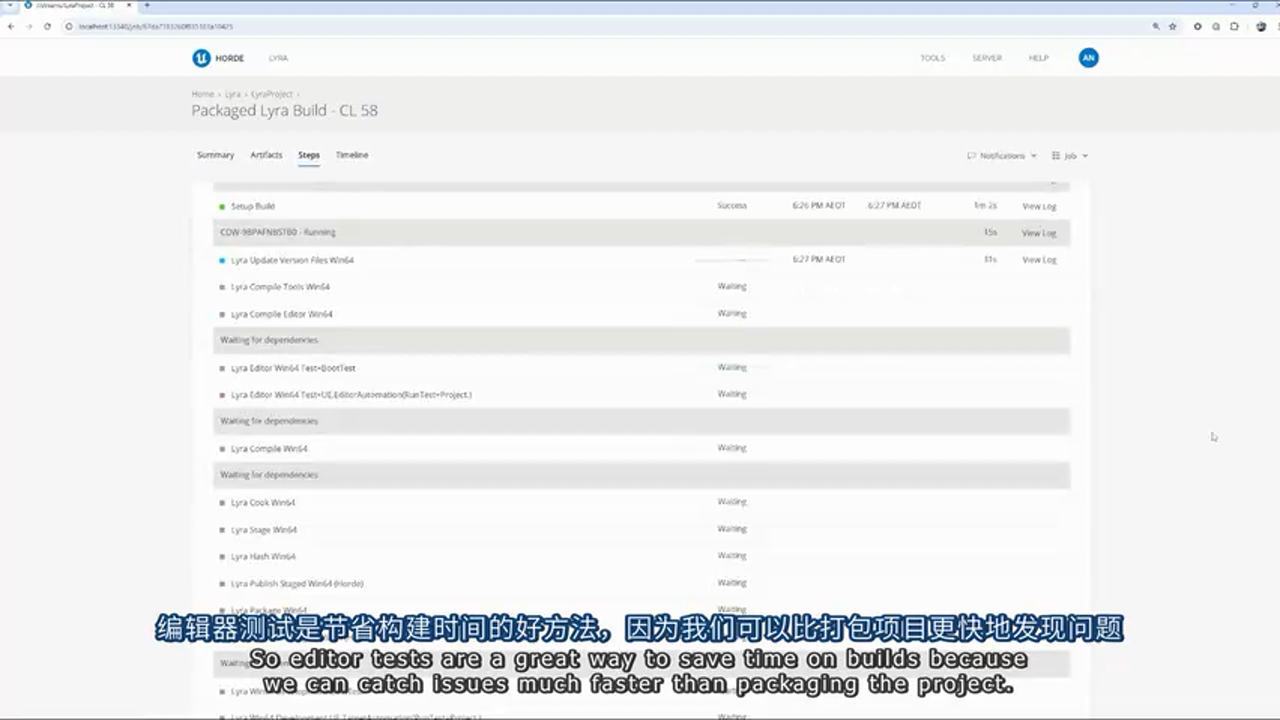This screenshot has height=720, width=1280.
Task: Open the Help menu
Action: tap(1038, 58)
